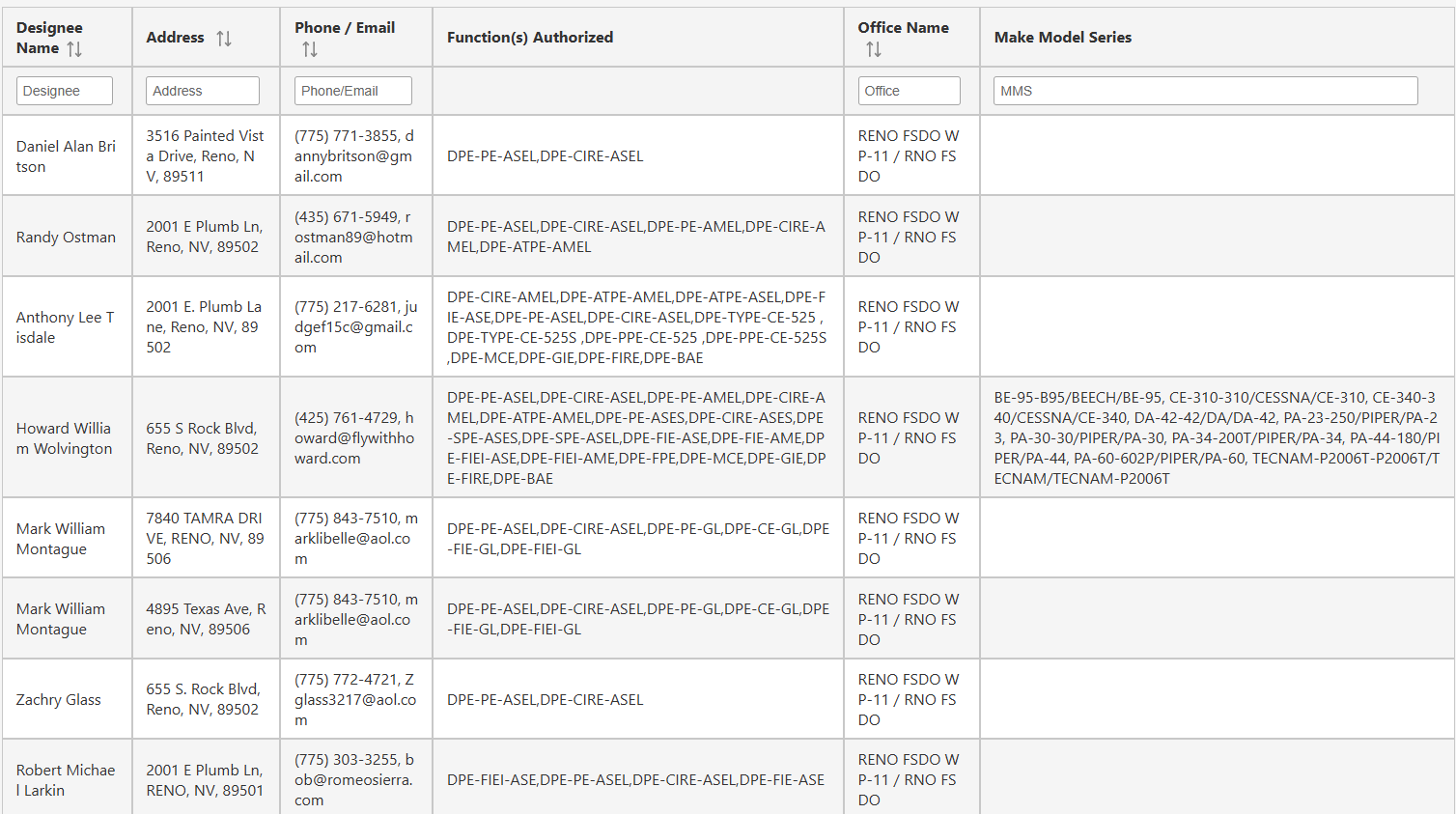This screenshot has width=1456, height=814.
Task: Click the Make Model Series header
Action: point(1062,38)
